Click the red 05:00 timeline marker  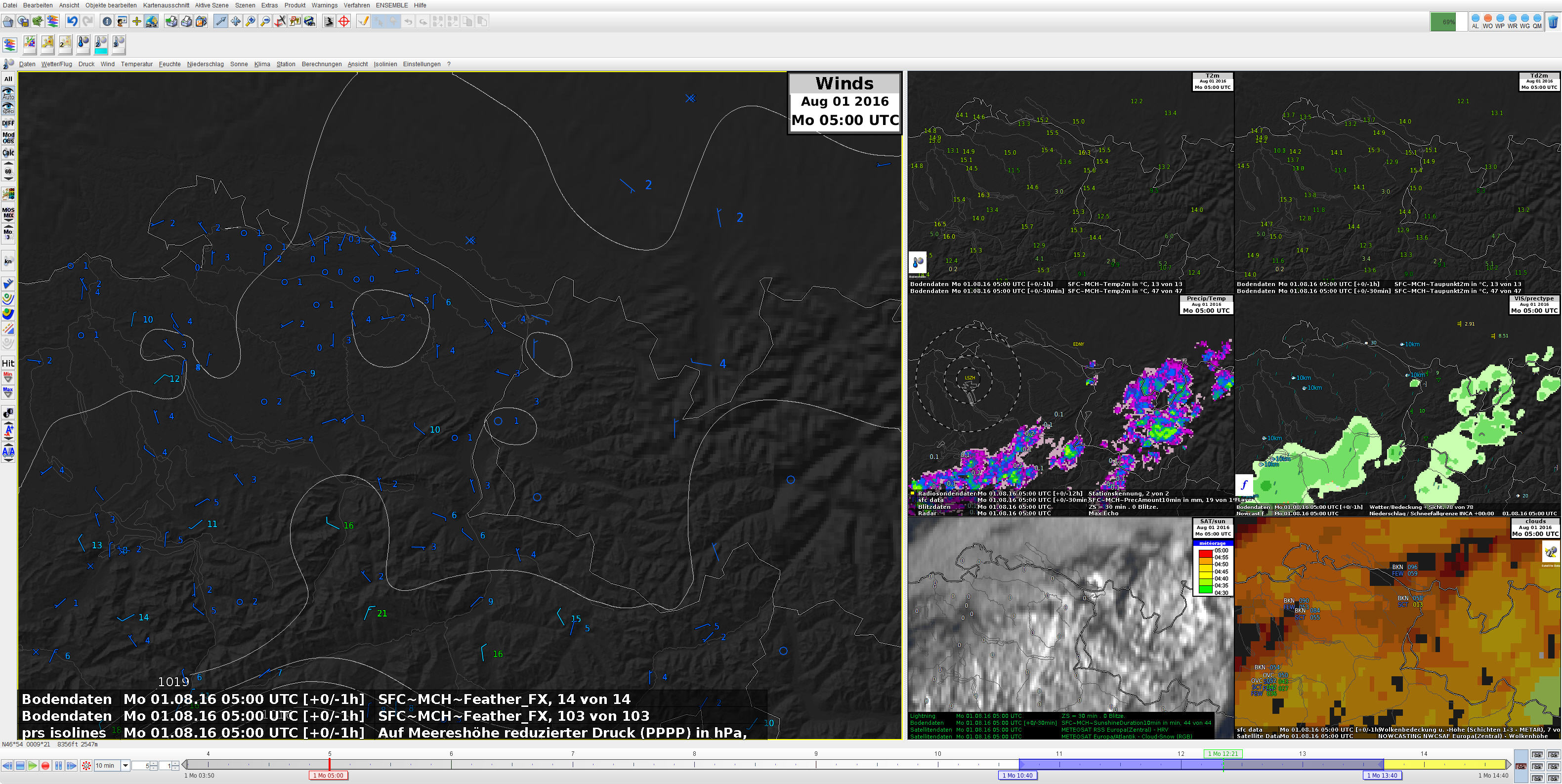[328, 776]
